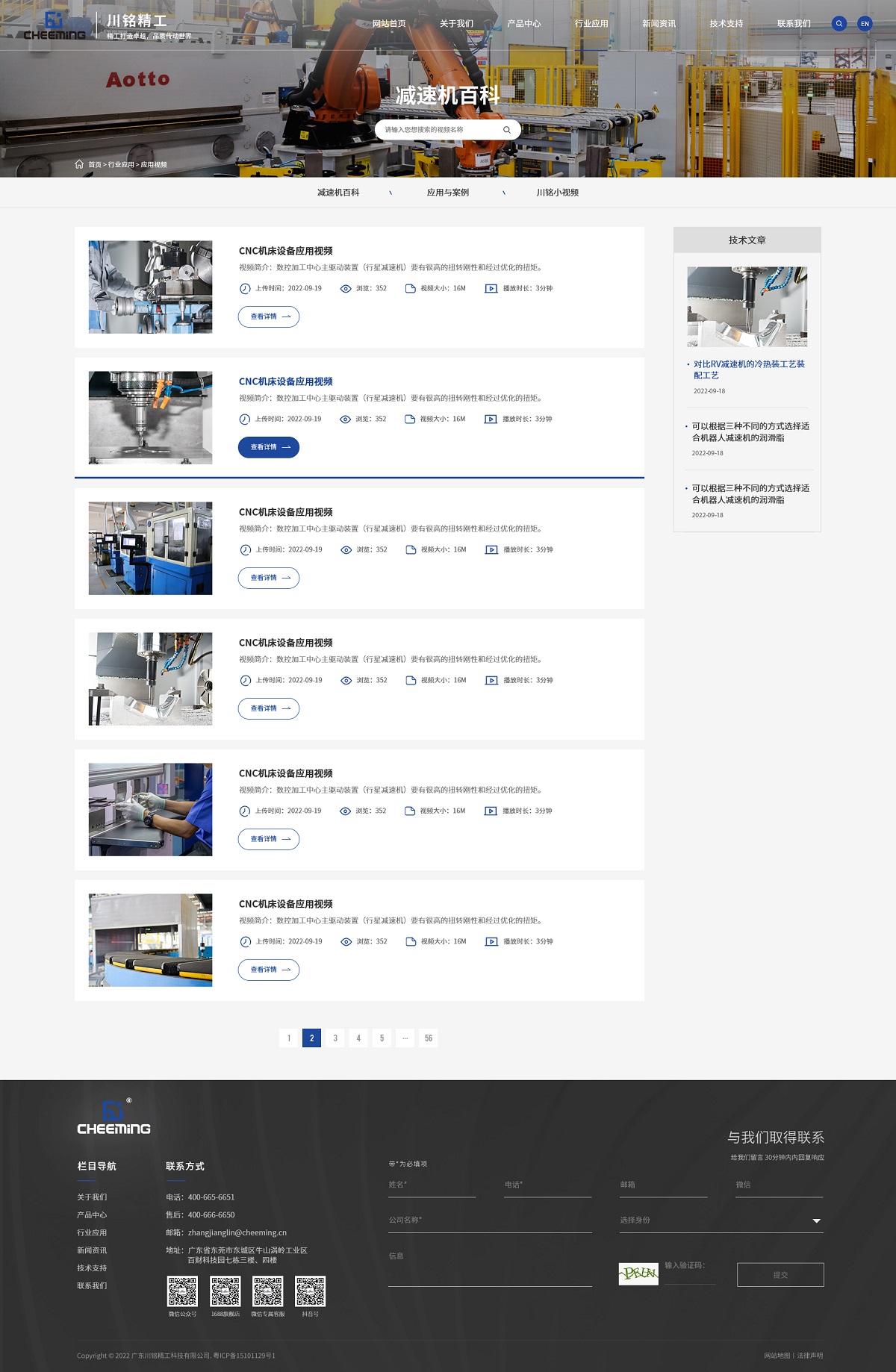
Task: Click 行业应用 in the breadcrumb trail
Action: click(x=121, y=165)
